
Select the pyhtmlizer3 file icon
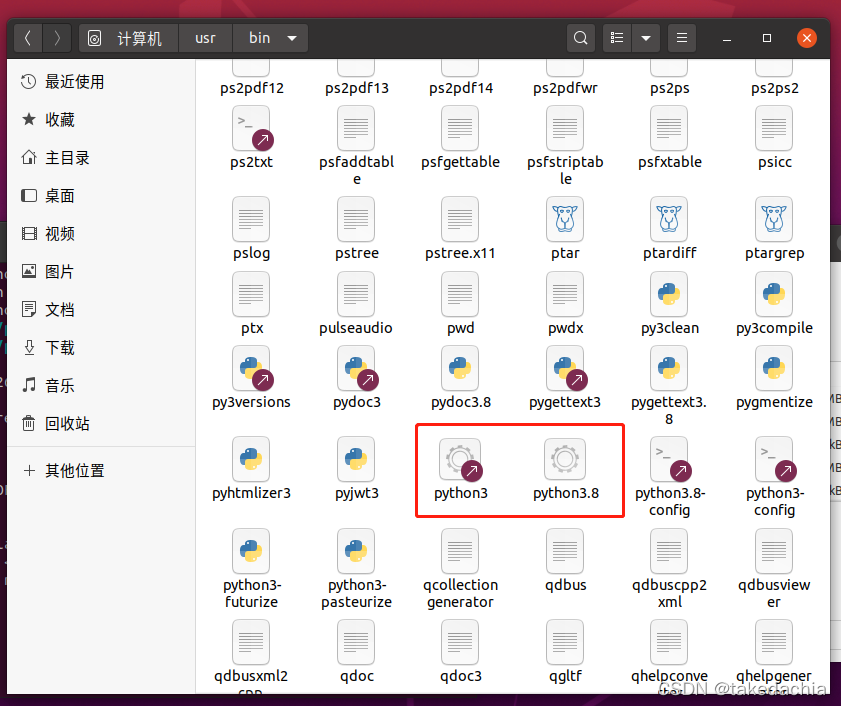251,459
